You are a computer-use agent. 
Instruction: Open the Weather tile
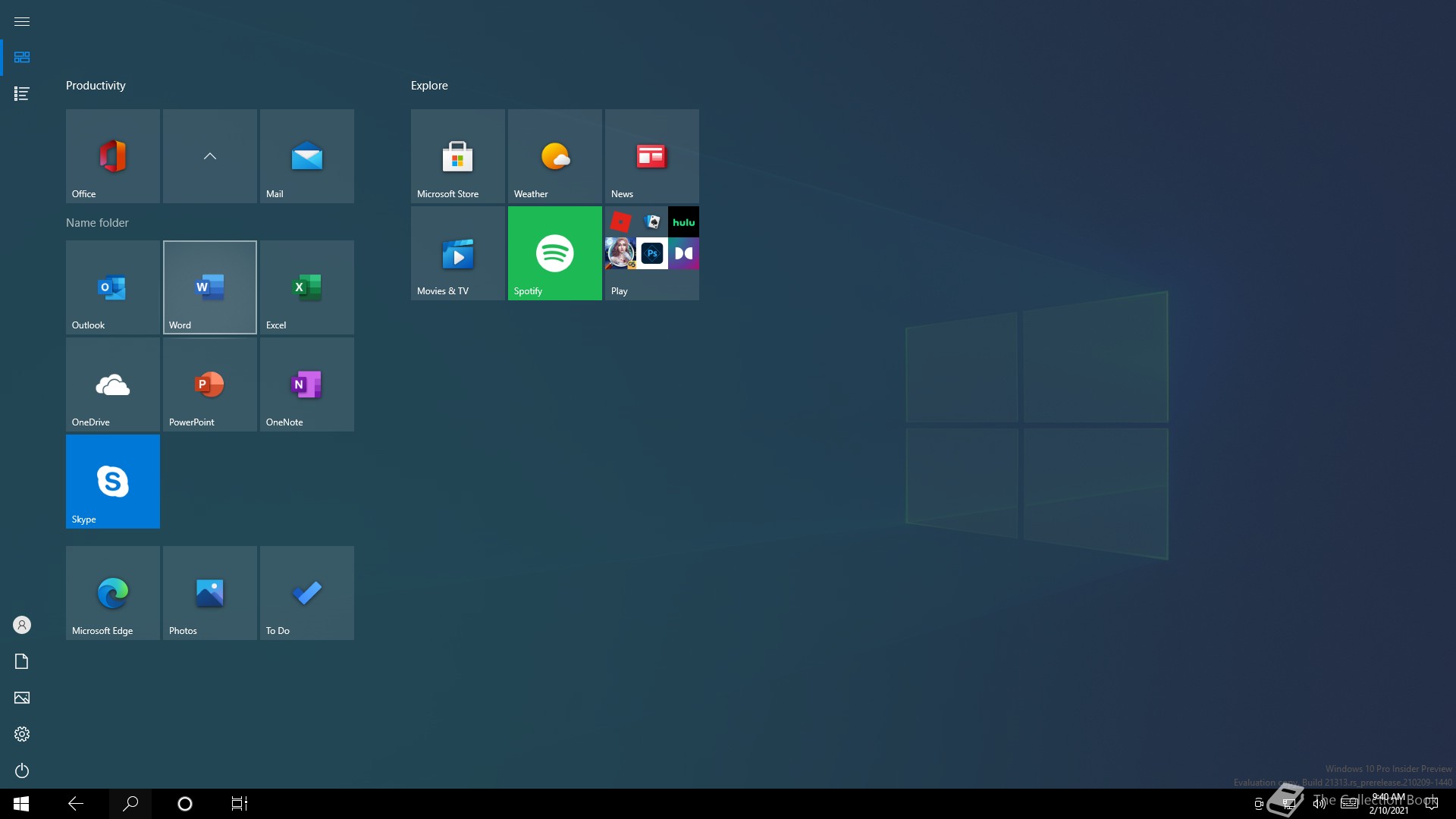555,156
